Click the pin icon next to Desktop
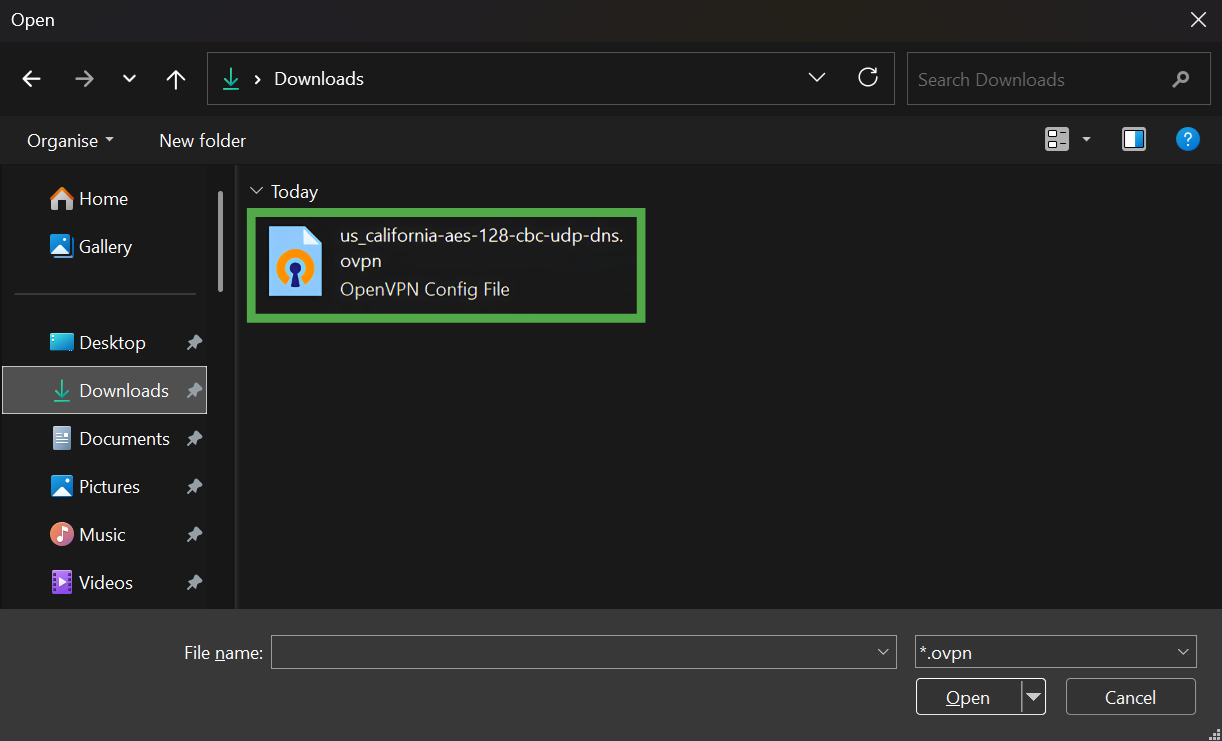Image resolution: width=1222 pixels, height=741 pixels. coord(194,343)
